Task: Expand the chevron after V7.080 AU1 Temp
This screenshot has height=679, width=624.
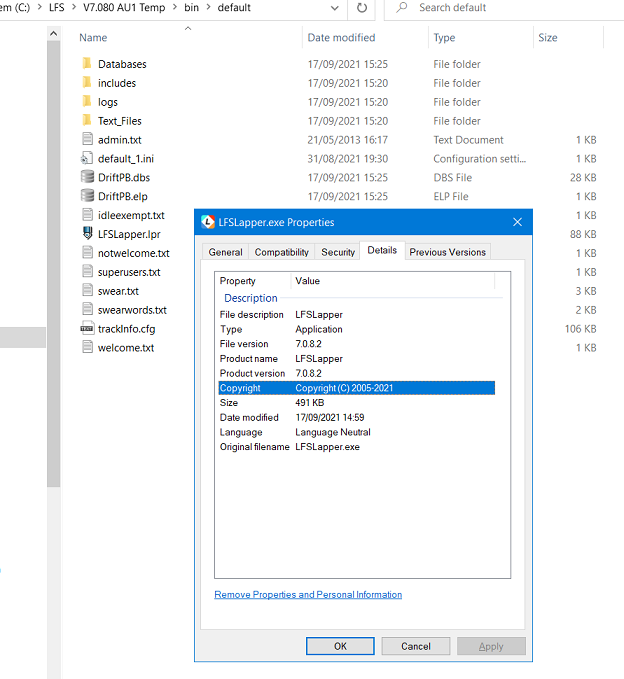Action: pos(175,7)
